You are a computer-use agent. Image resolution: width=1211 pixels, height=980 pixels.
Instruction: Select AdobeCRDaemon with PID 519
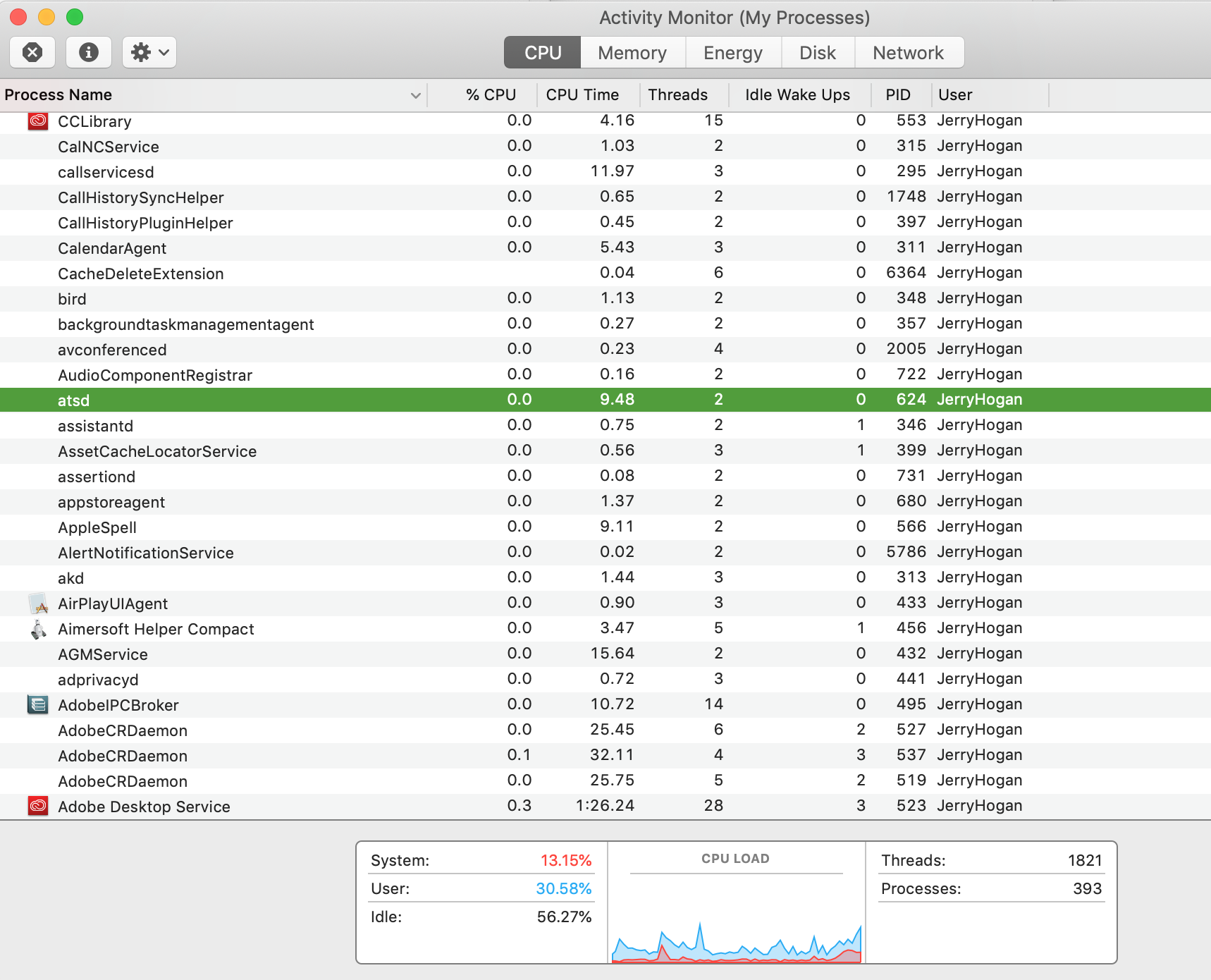tap(605, 781)
